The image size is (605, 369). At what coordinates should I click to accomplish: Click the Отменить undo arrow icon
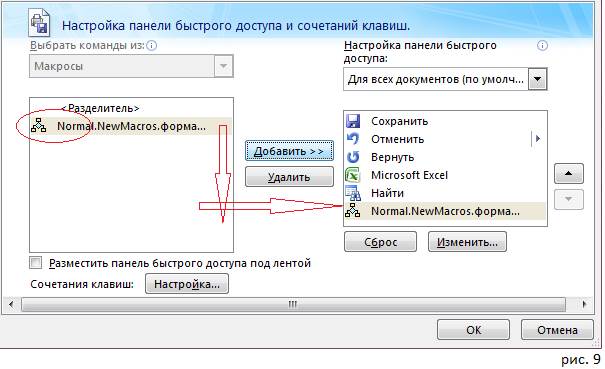pyautogui.click(x=353, y=139)
